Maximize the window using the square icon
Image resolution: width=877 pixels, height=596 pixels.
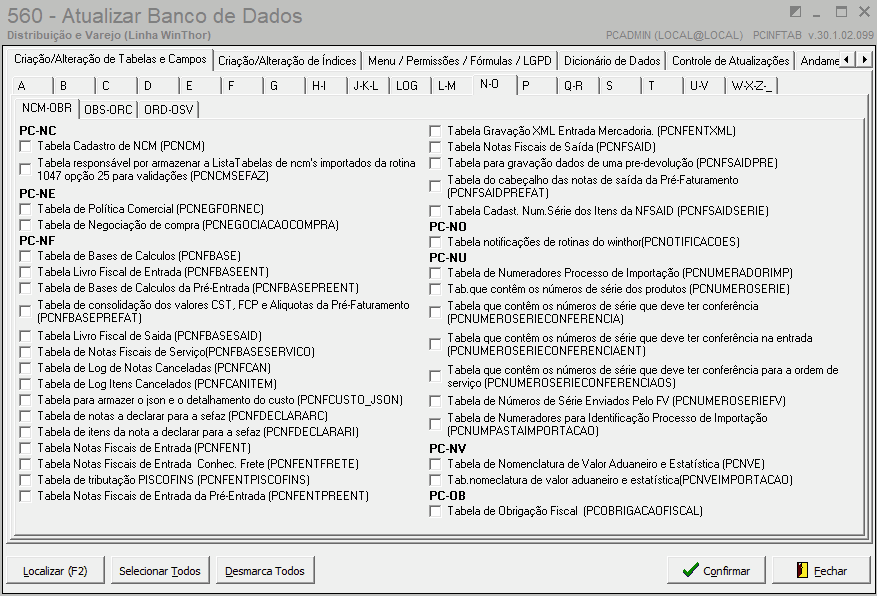(842, 12)
